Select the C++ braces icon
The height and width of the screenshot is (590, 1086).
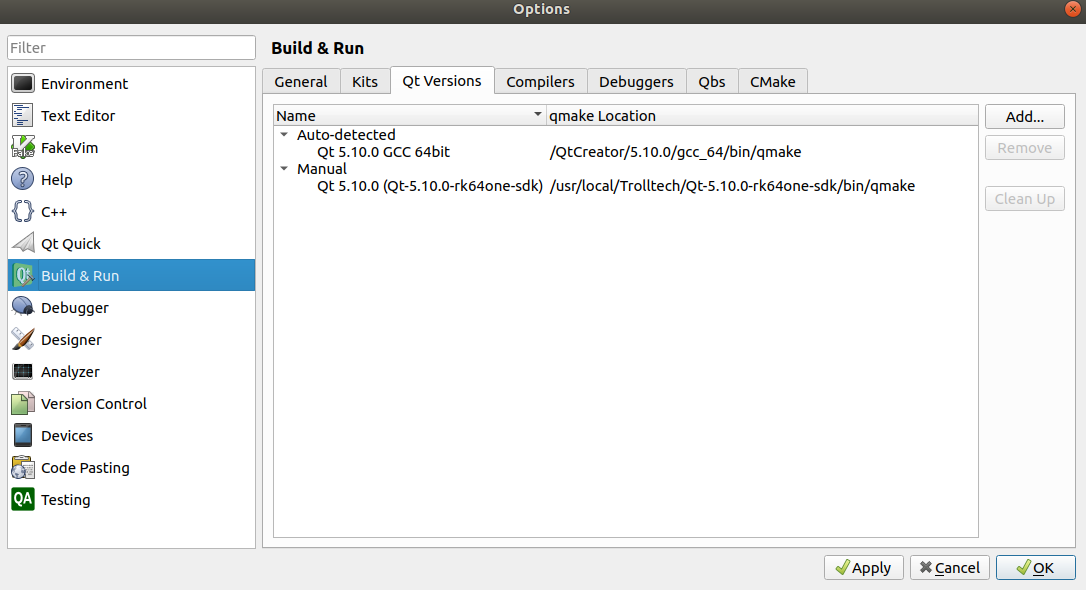tap(23, 211)
